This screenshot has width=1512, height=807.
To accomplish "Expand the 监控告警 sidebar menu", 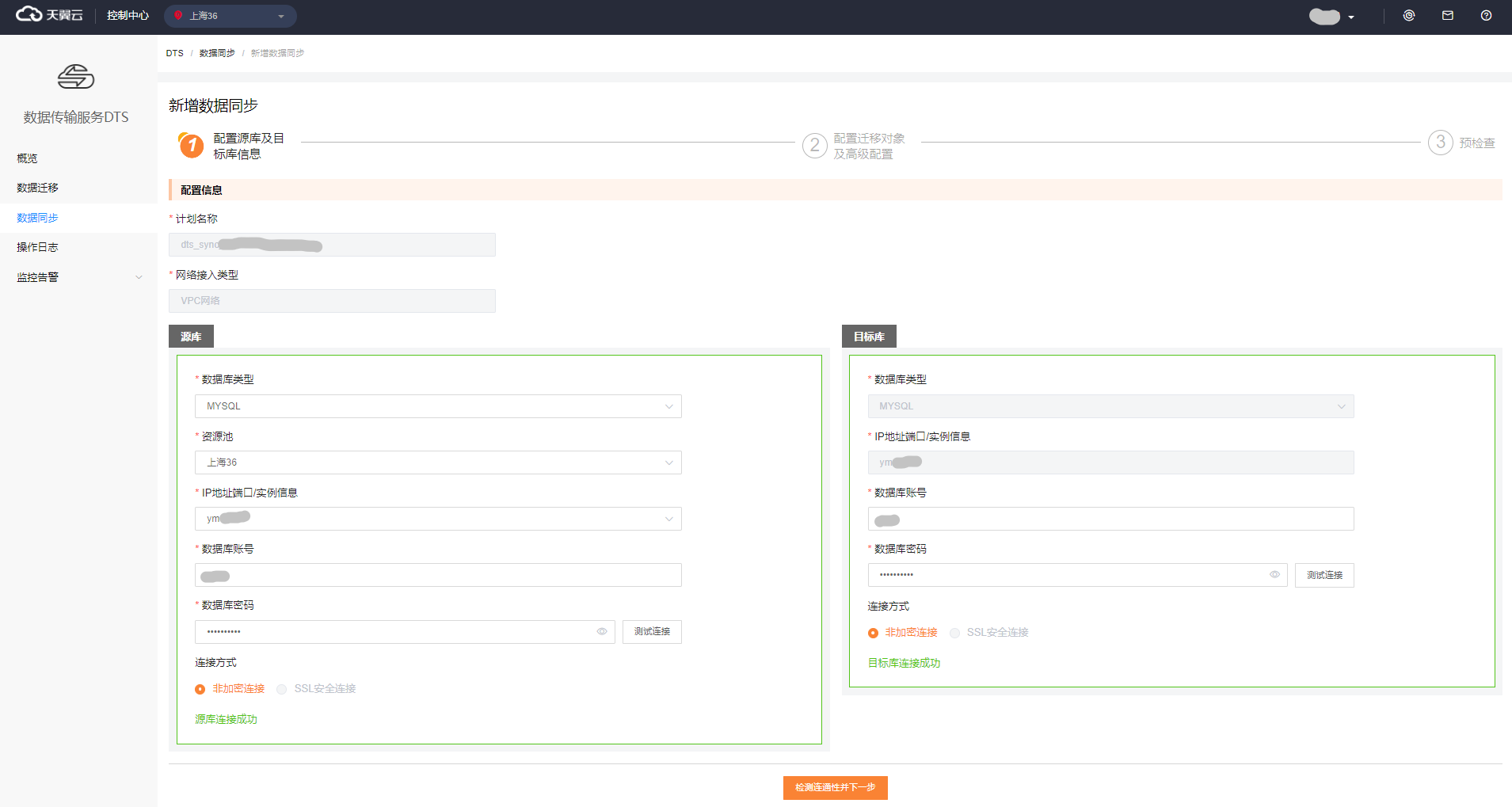I will [78, 277].
